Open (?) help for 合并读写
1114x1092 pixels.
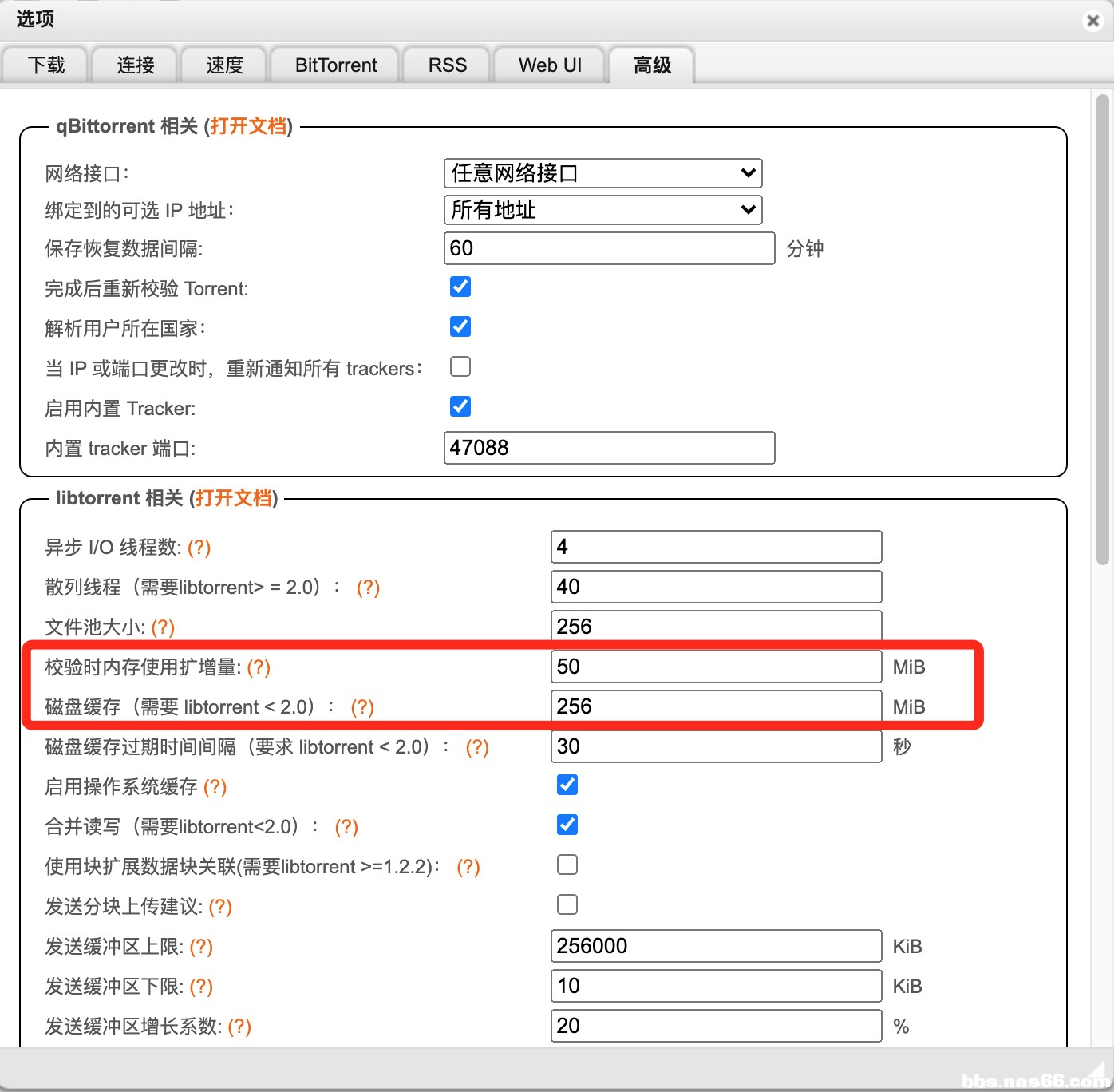click(x=346, y=827)
